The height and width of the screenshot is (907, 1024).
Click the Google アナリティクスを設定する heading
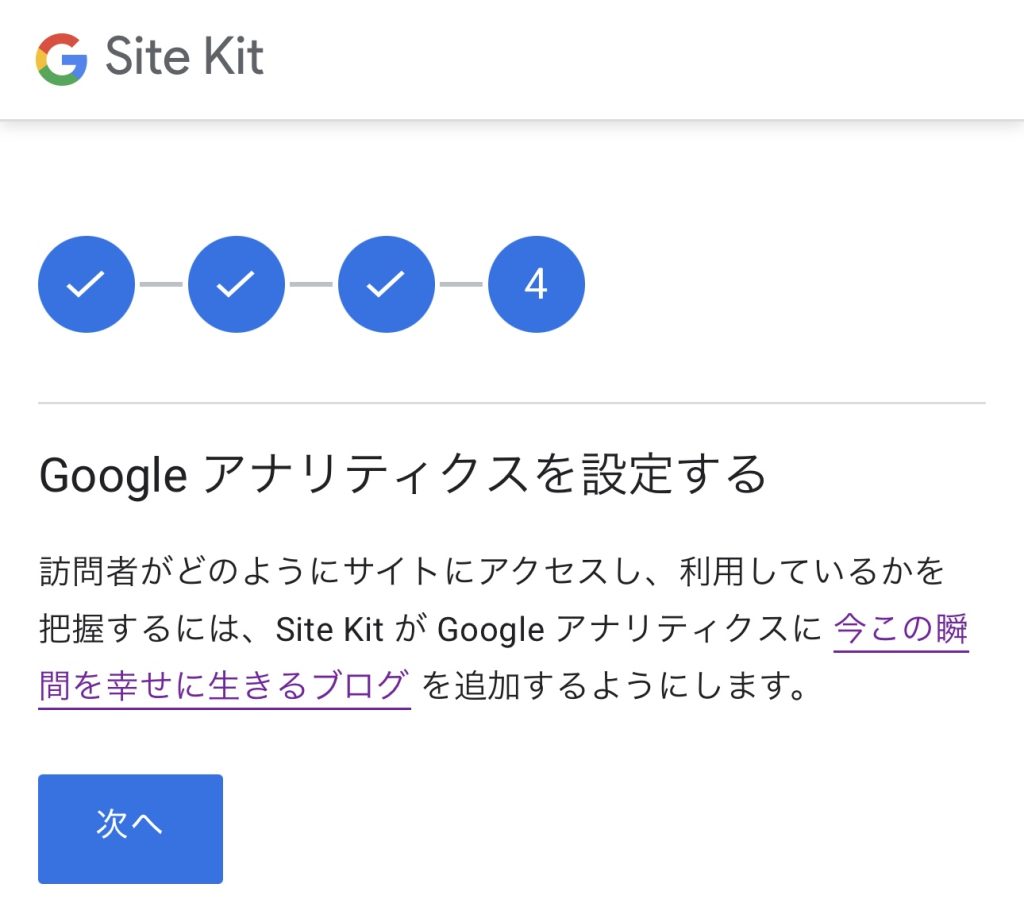click(402, 476)
